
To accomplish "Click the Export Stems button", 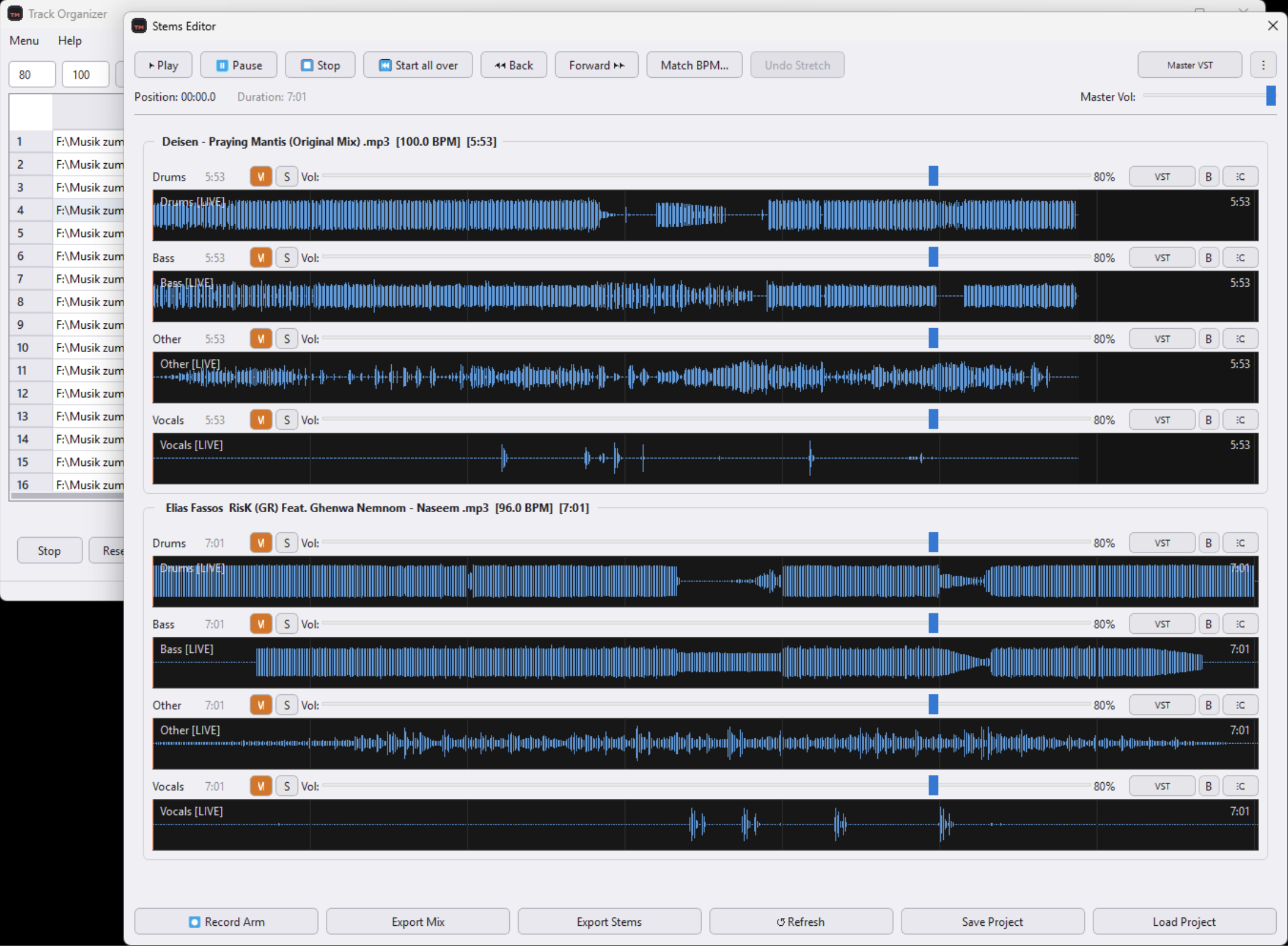I will pos(609,922).
